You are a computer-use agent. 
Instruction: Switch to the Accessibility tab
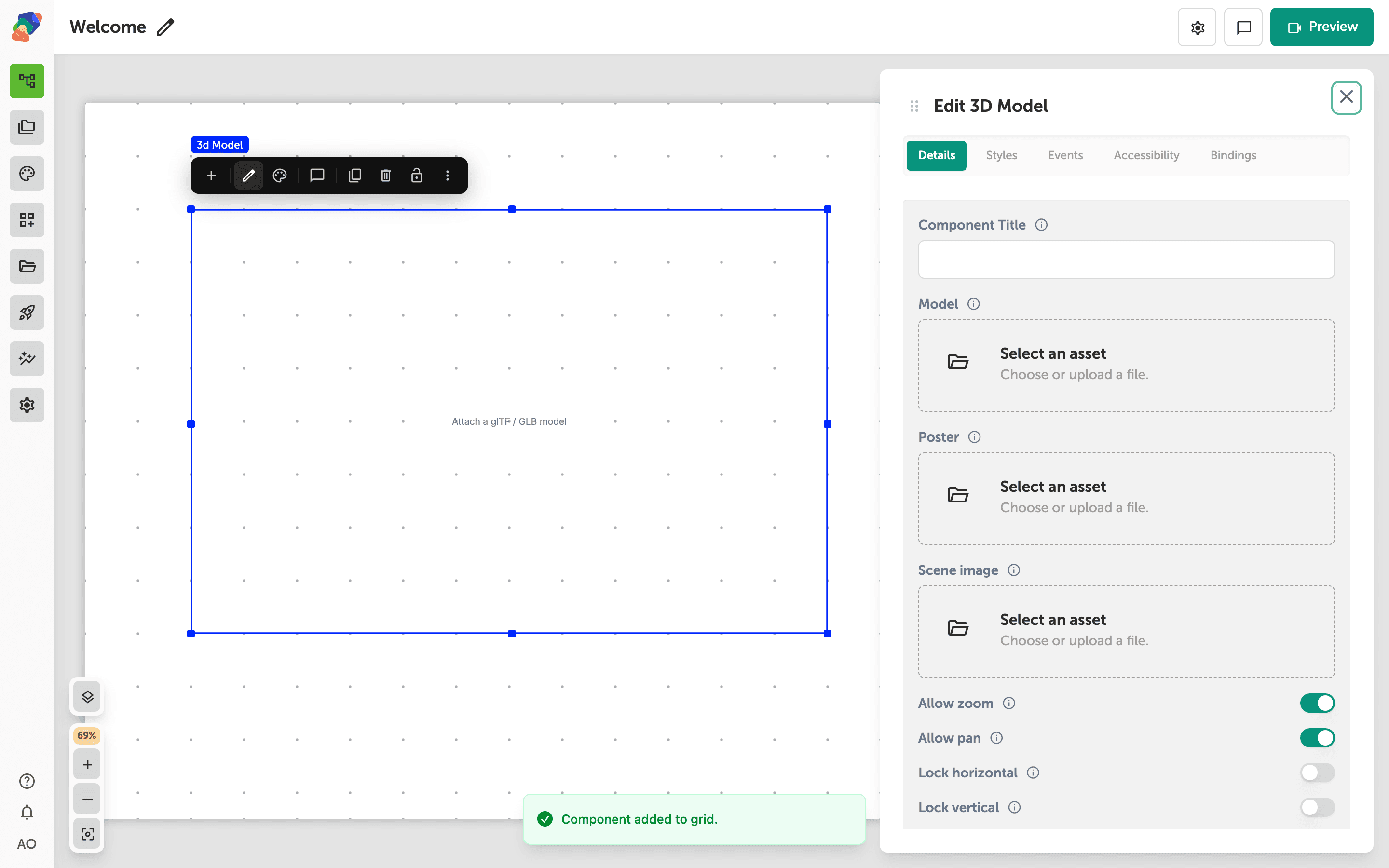[x=1146, y=156]
